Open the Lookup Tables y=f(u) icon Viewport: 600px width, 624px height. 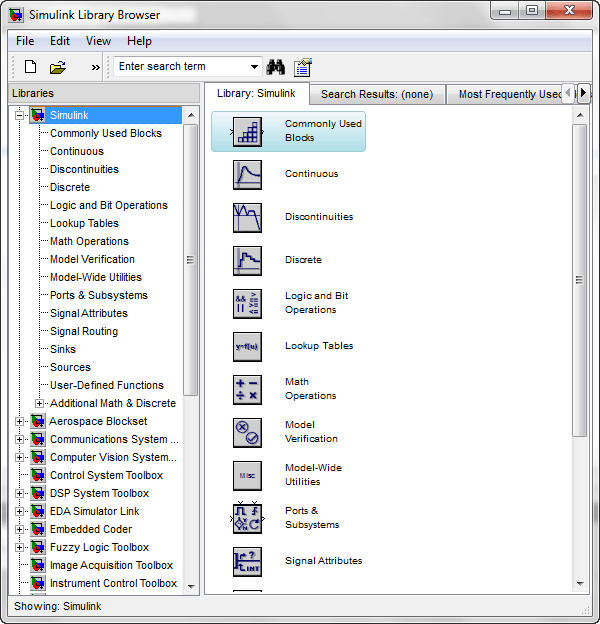pos(247,347)
